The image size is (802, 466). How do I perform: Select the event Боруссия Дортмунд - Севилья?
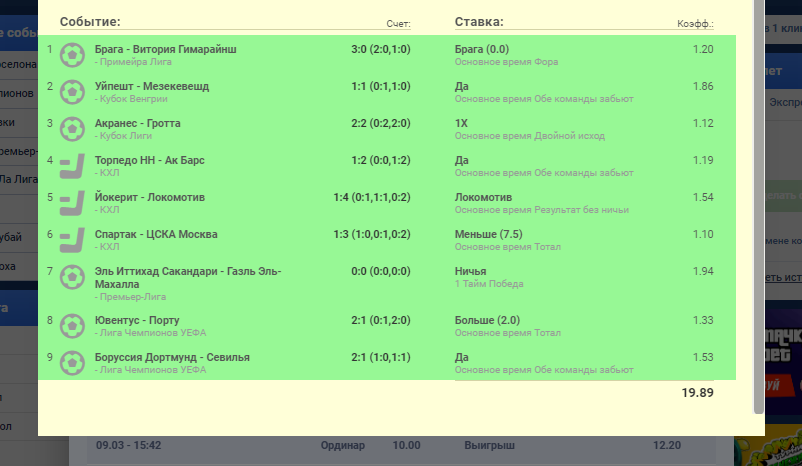tap(172, 357)
